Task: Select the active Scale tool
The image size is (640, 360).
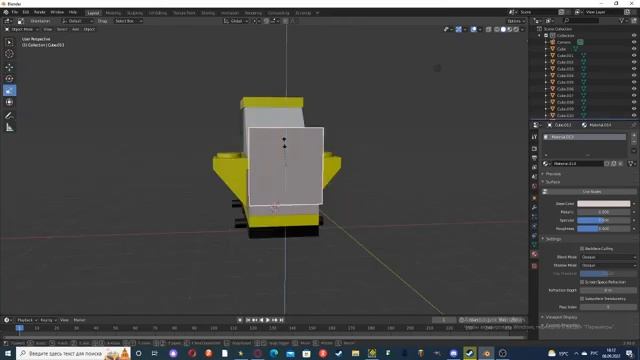Action: pos(9,90)
